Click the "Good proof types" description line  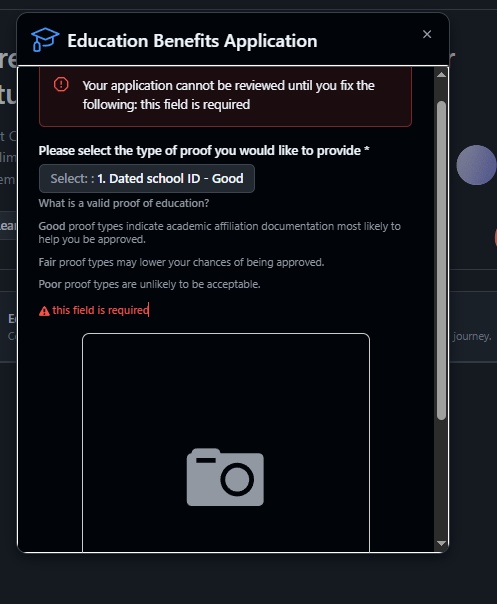point(220,232)
